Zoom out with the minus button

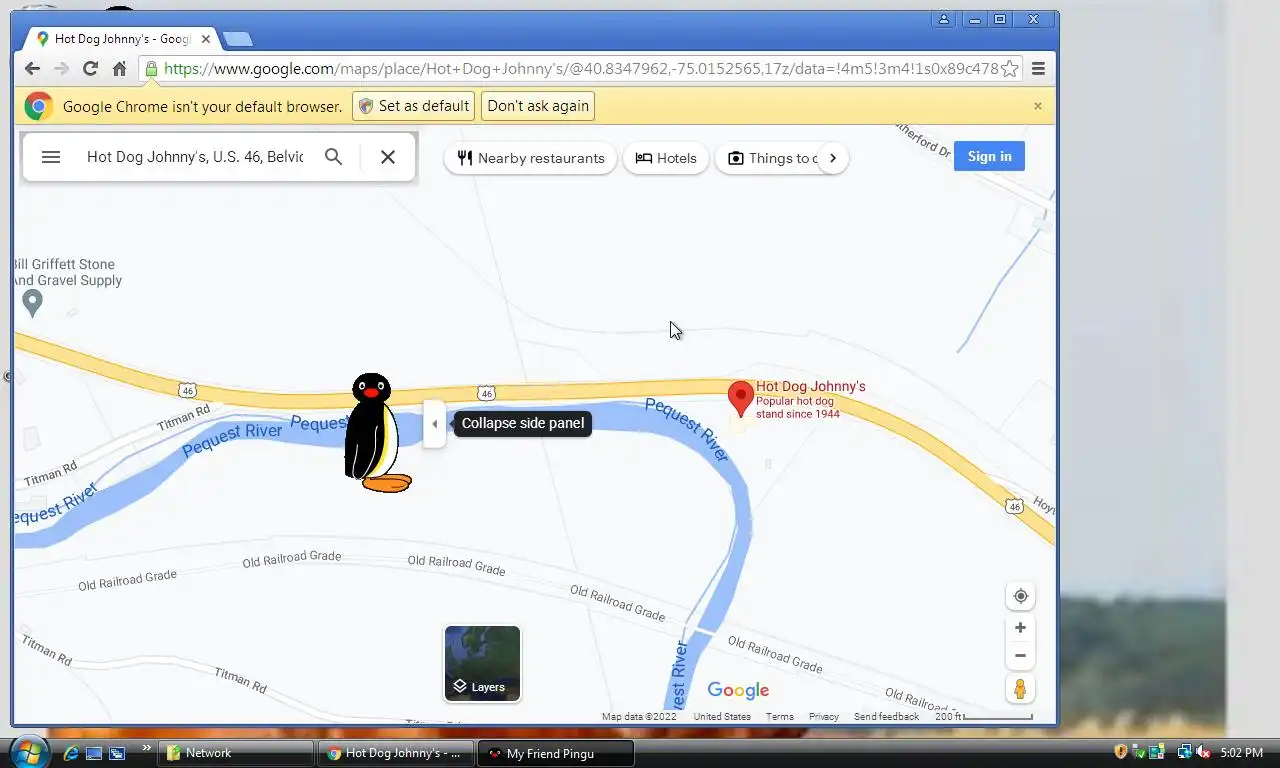pyautogui.click(x=1020, y=656)
